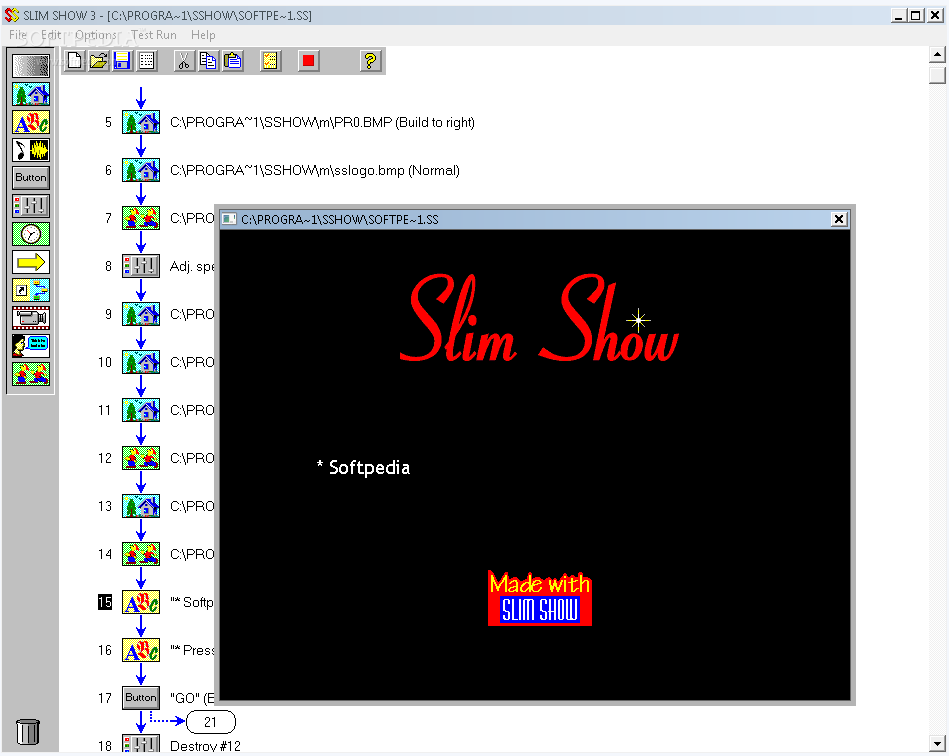949x756 pixels.
Task: Click the trash can icon
Action: click(x=28, y=732)
